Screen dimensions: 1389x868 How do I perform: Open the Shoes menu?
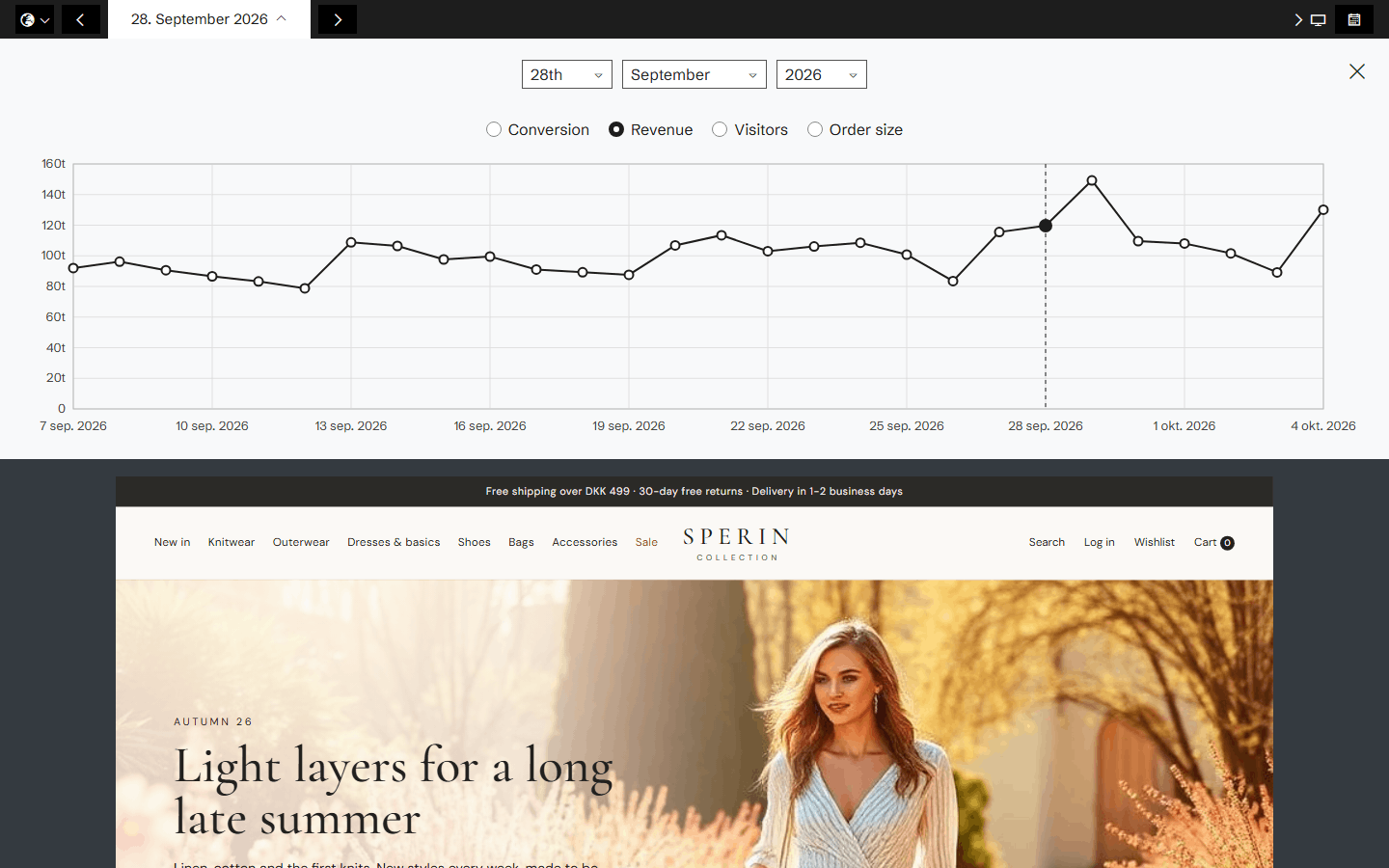coord(475,542)
